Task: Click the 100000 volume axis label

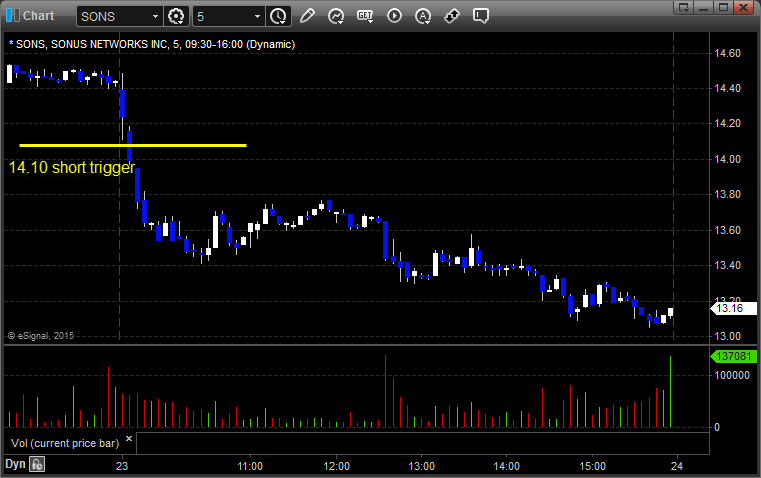Action: tap(732, 375)
